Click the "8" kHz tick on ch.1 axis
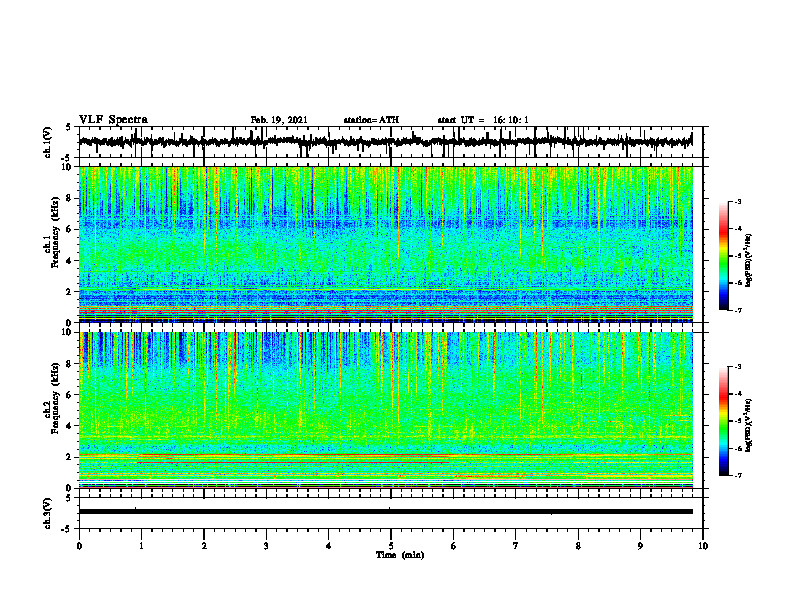Screen dimensions: 792x612 70,198
